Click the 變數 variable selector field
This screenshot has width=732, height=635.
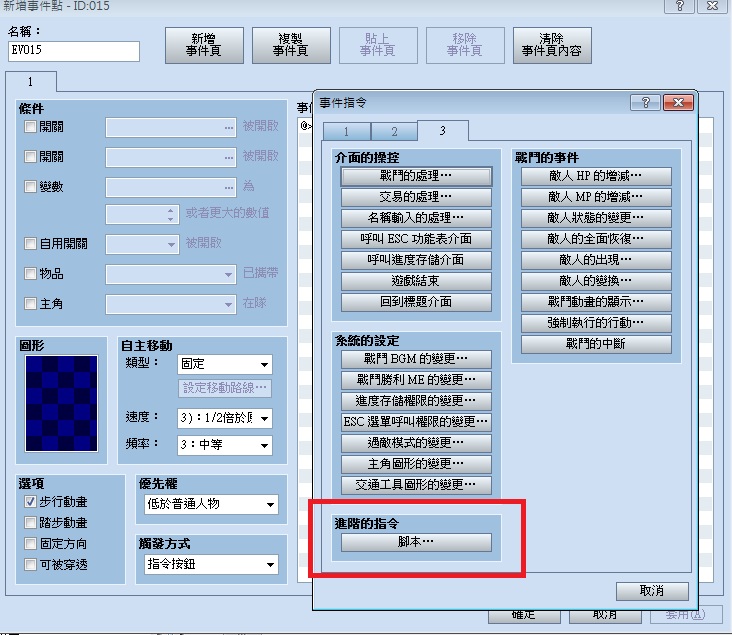click(170, 188)
